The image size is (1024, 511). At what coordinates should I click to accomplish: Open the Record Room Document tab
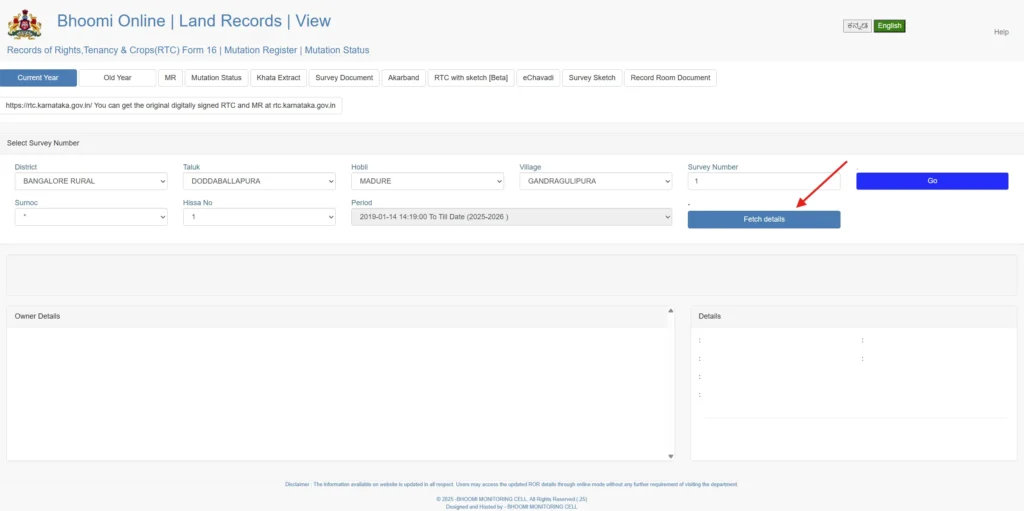670,78
